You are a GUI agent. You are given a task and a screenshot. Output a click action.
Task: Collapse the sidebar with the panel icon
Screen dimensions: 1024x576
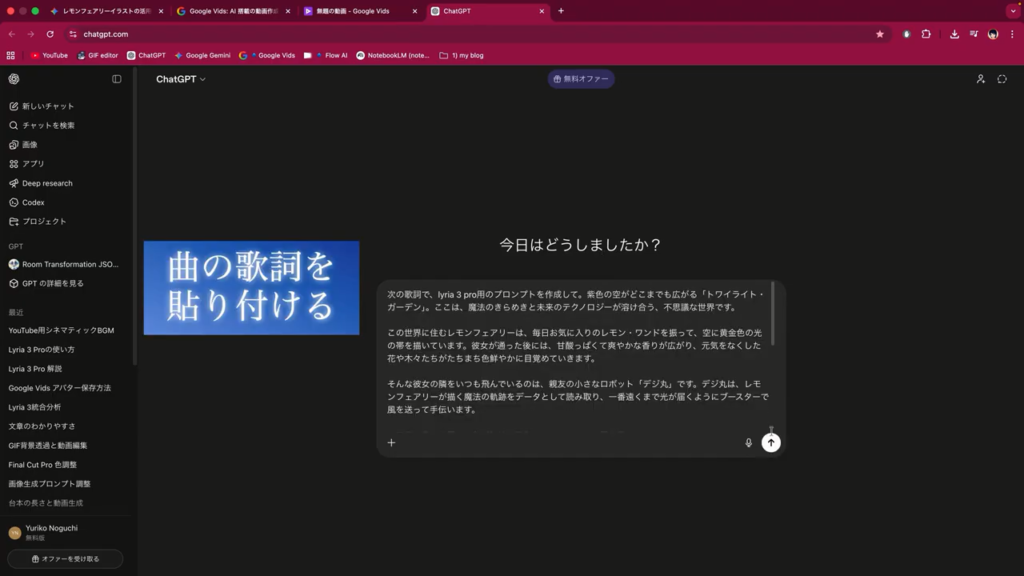pos(117,79)
